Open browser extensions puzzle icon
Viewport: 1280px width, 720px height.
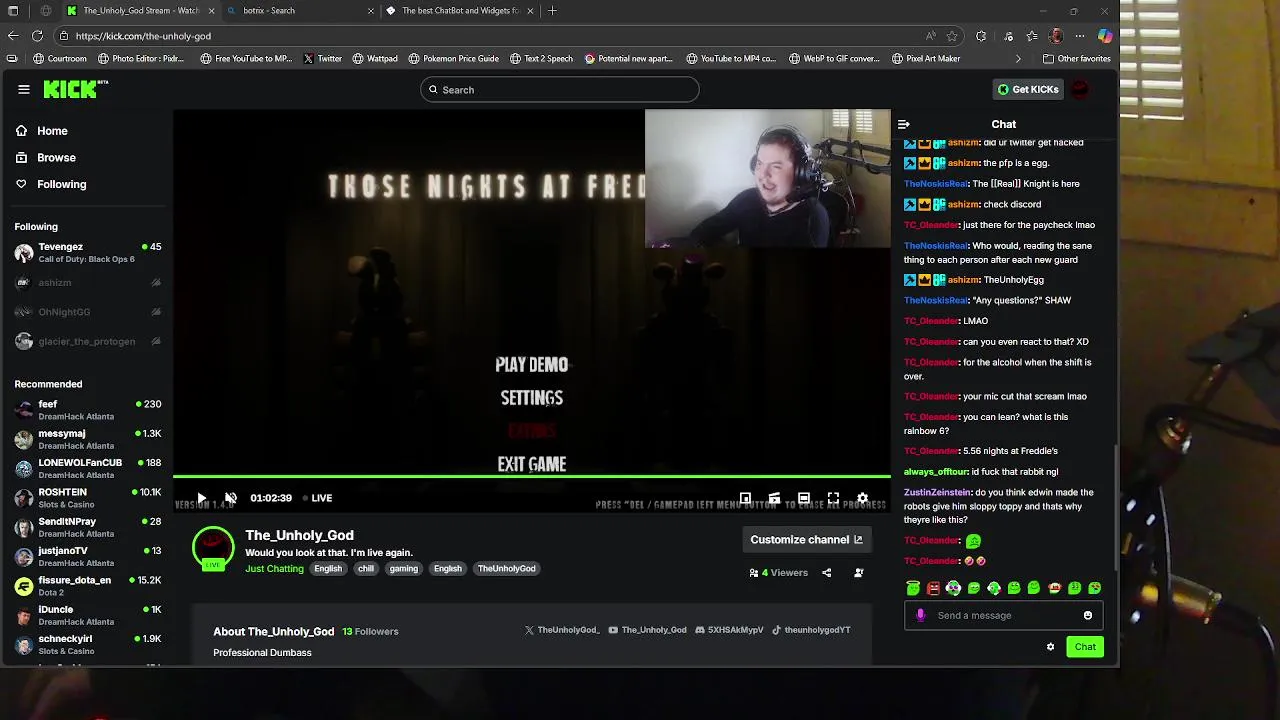[x=981, y=36]
